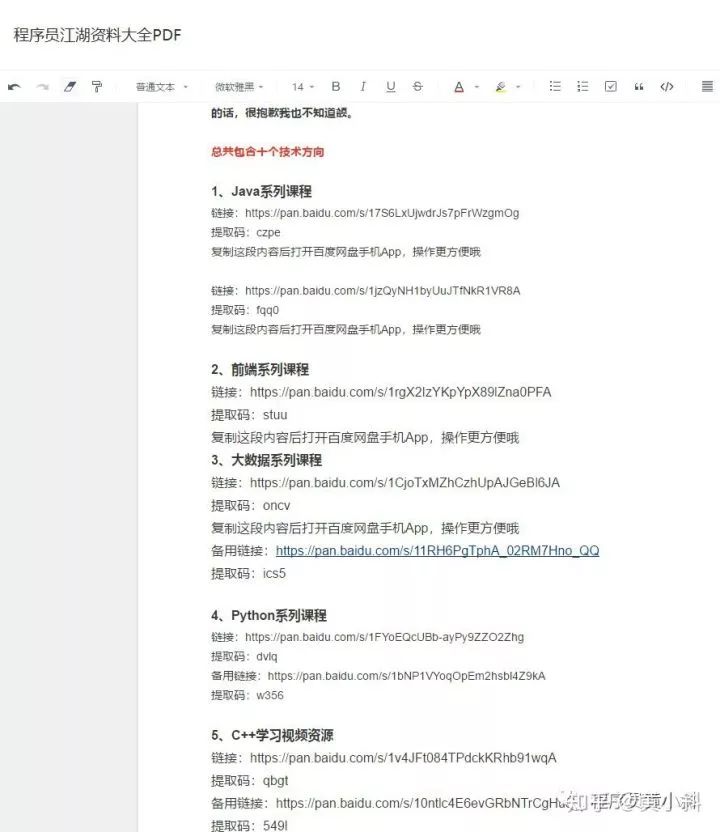
Task: Click the C++ backup link starting 10ntlc4E6
Action: click(x=422, y=803)
